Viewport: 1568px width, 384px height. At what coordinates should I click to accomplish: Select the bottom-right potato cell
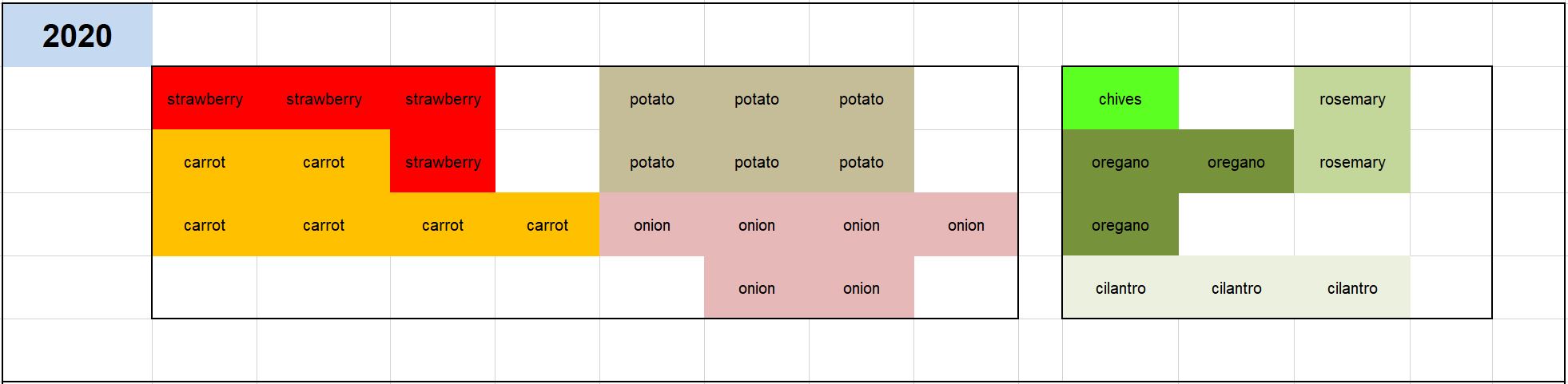point(862,161)
